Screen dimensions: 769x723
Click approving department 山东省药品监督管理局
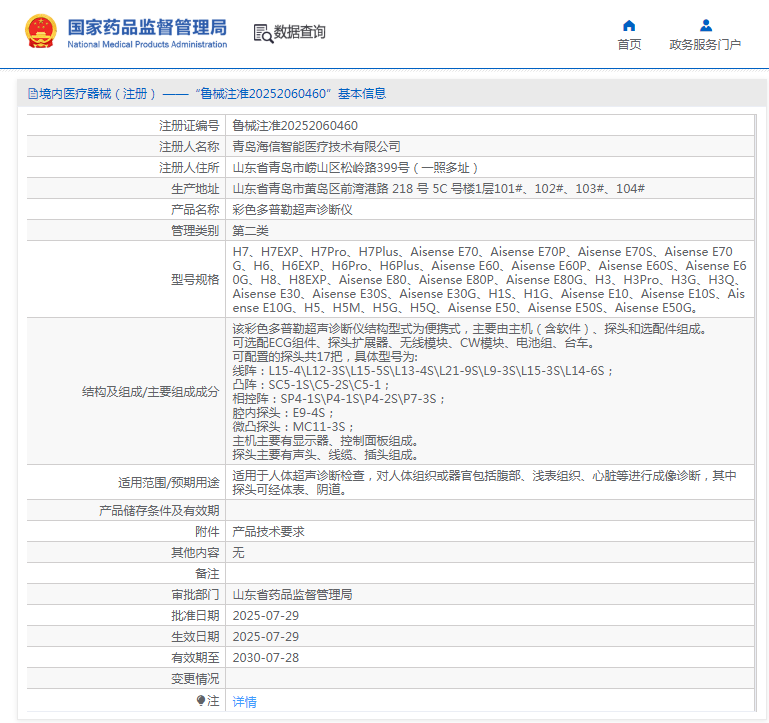[292, 595]
